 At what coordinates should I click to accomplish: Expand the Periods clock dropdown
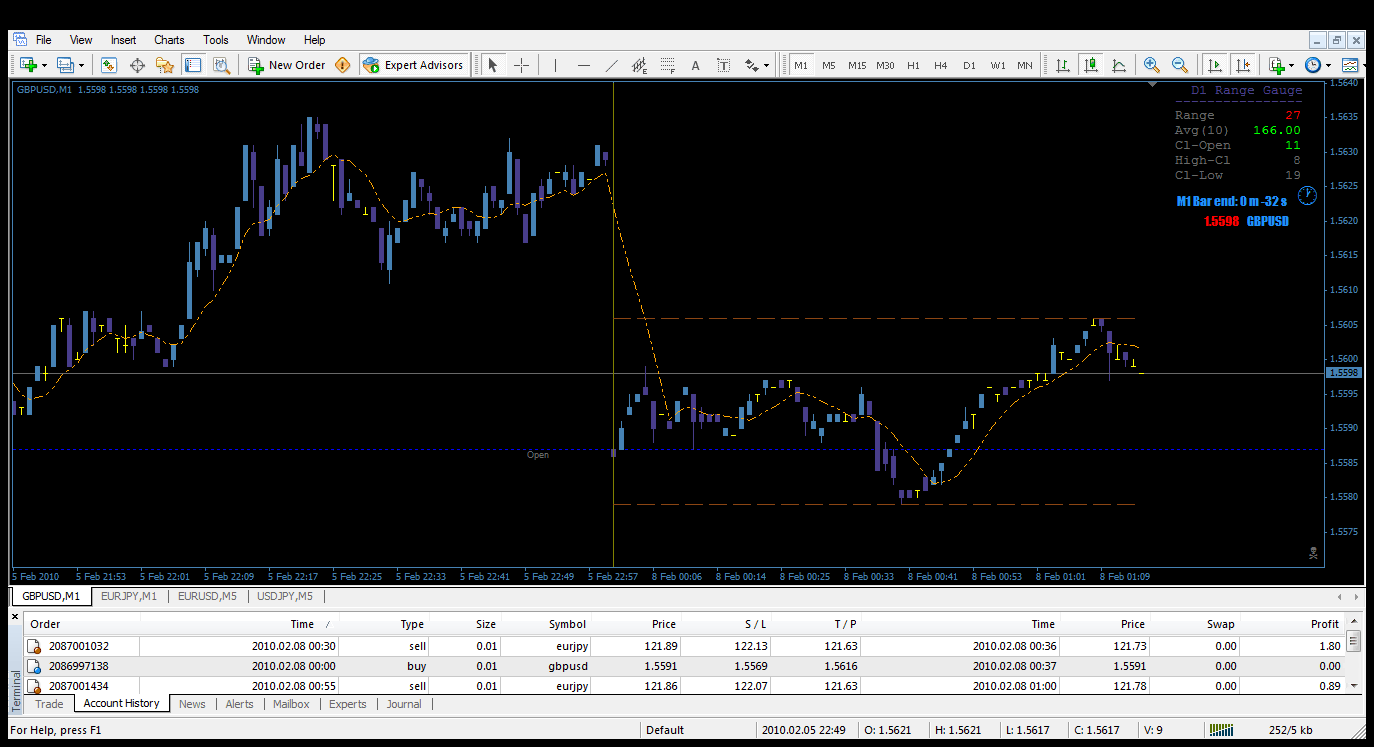pos(1328,65)
